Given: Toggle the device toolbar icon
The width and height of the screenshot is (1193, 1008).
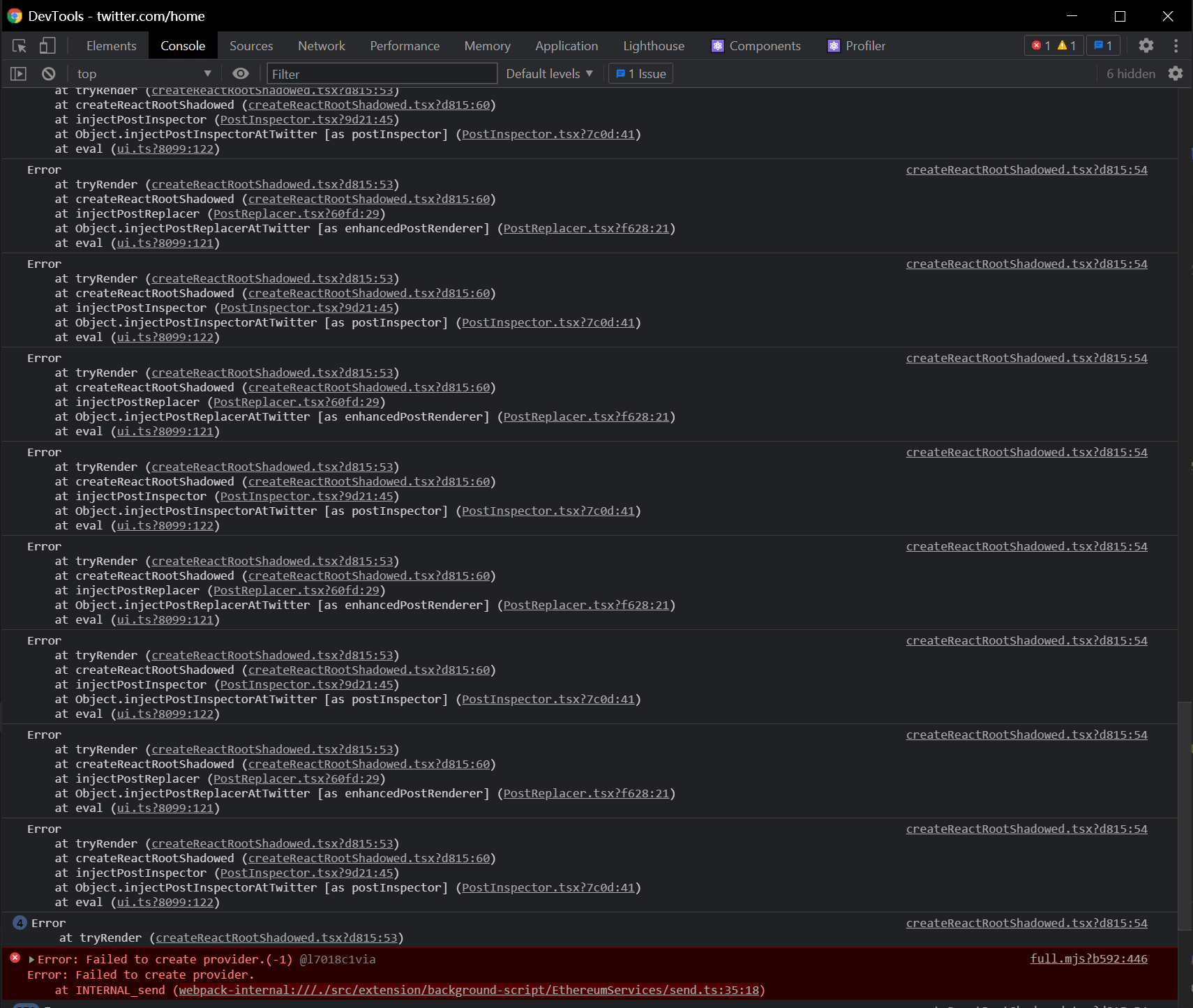Looking at the screenshot, I should pyautogui.click(x=47, y=46).
